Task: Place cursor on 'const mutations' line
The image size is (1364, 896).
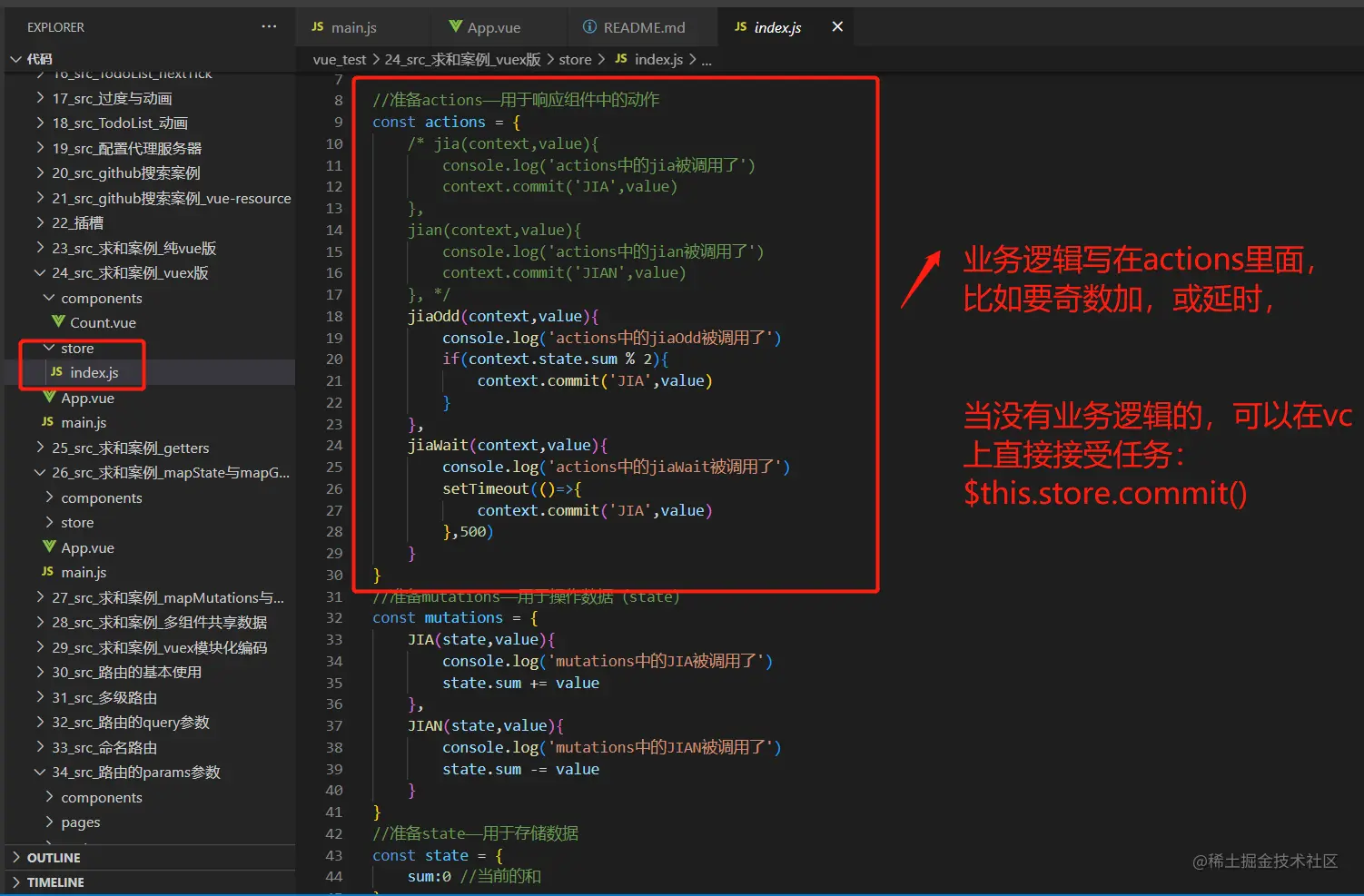Action: click(x=455, y=617)
